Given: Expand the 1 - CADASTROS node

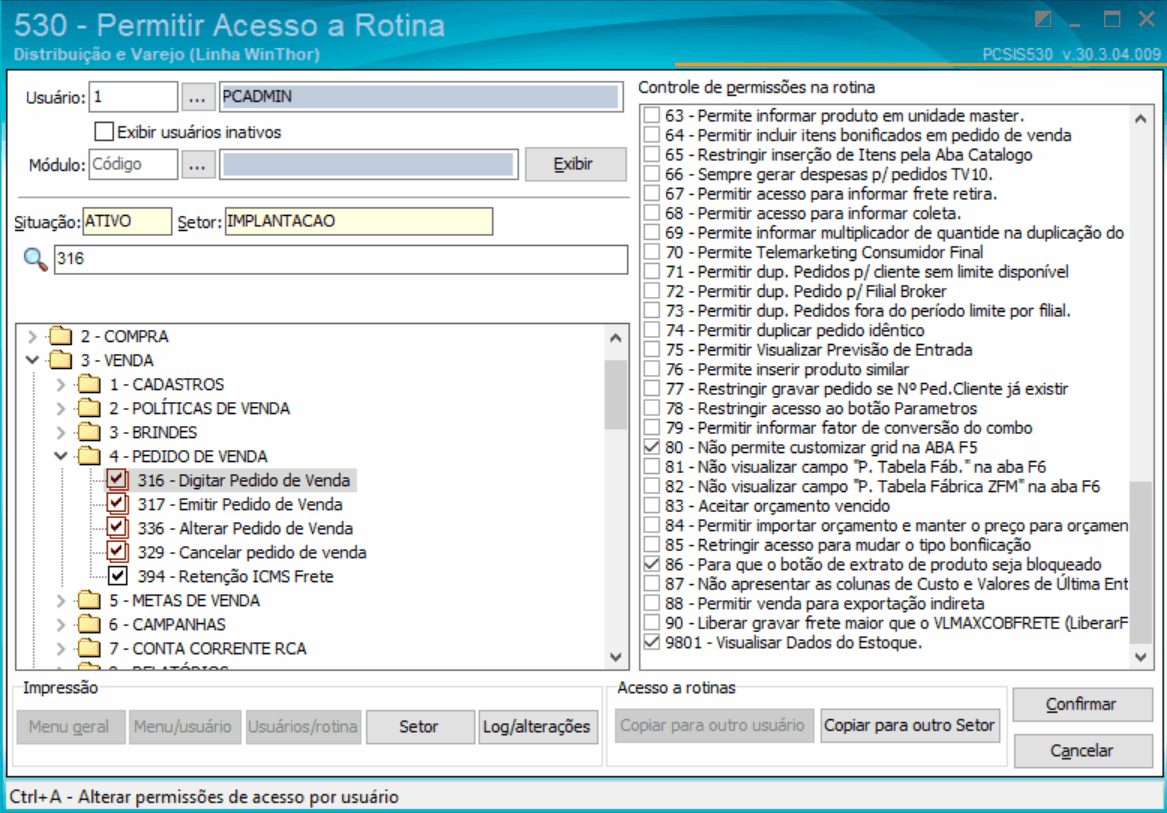Looking at the screenshot, I should [61, 384].
